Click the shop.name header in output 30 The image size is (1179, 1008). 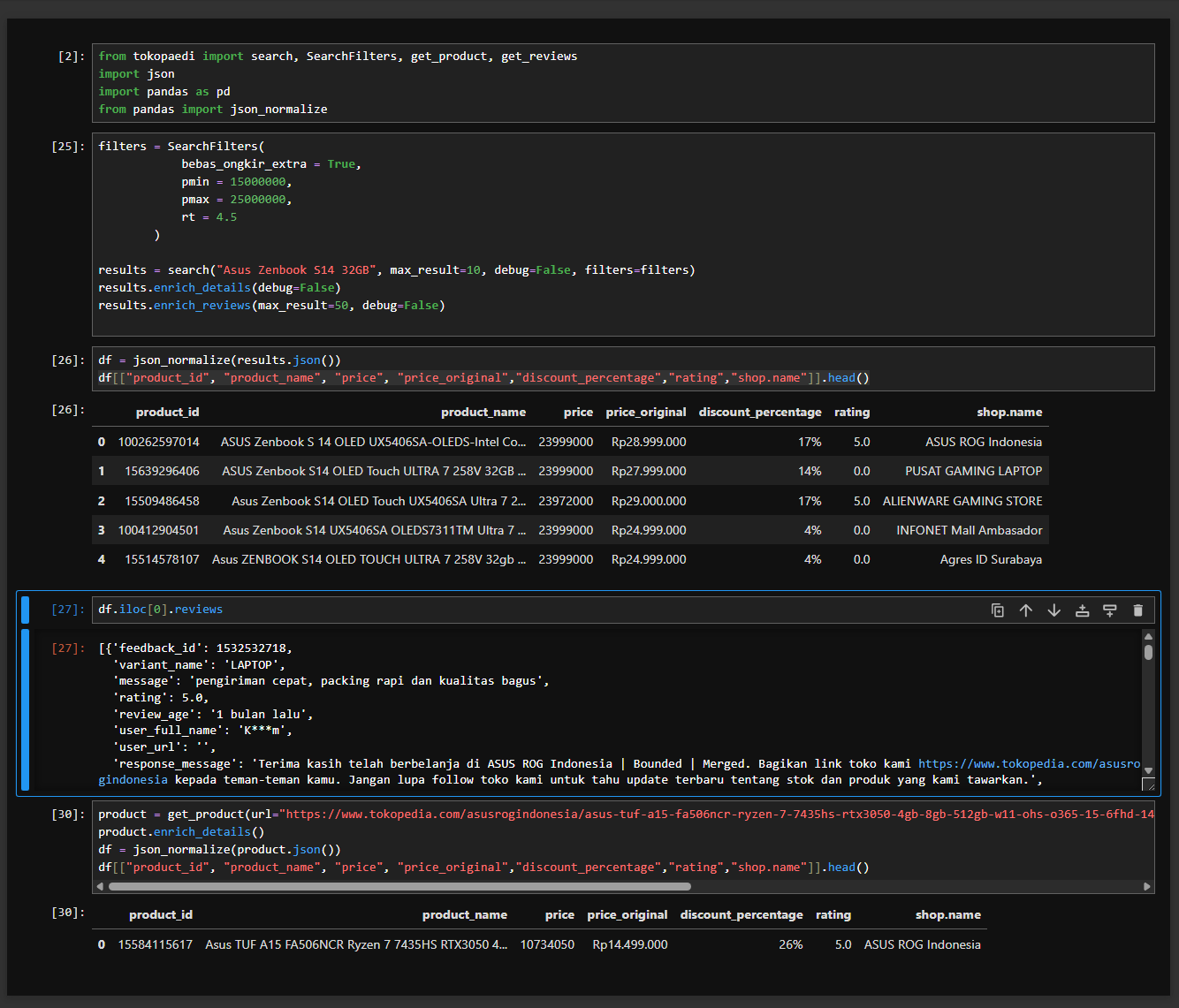click(x=948, y=915)
